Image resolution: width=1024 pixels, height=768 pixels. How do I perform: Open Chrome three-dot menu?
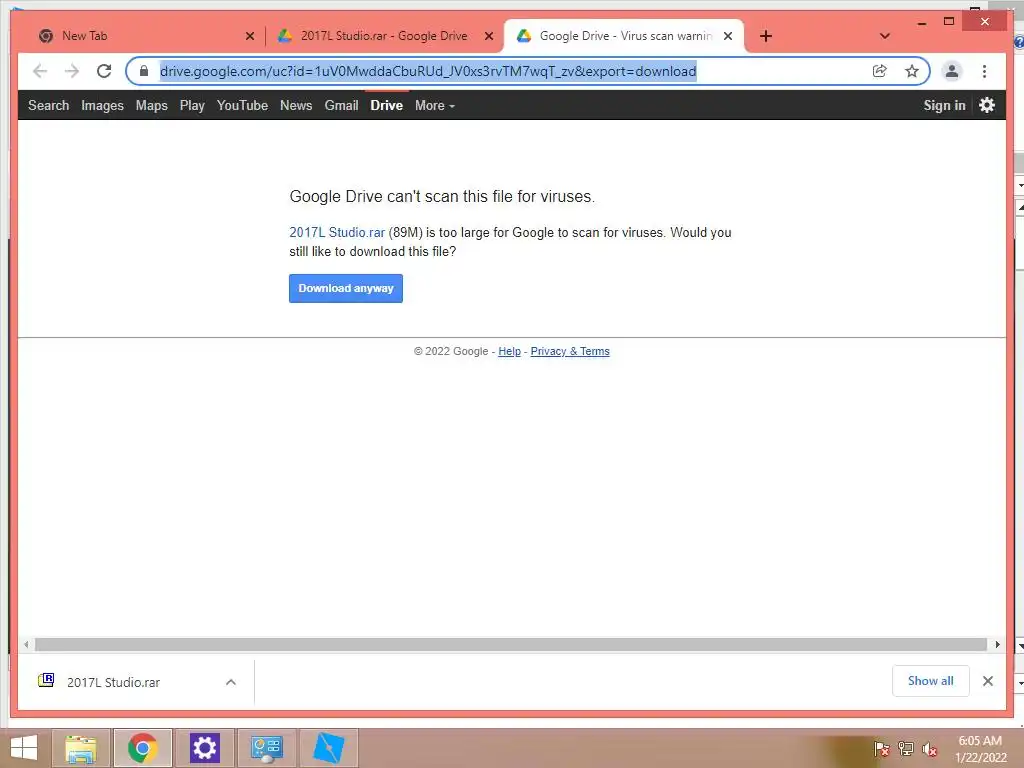[984, 71]
